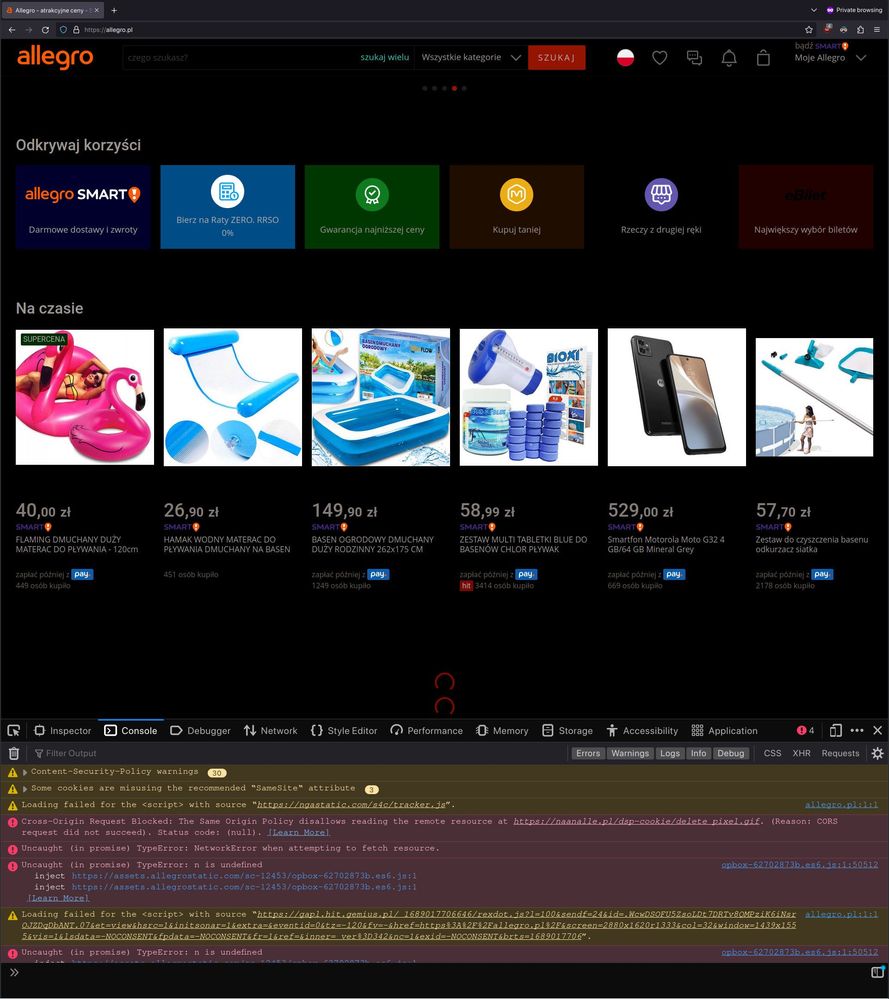
Task: Expand the Moje Allegro menu
Action: (830, 57)
